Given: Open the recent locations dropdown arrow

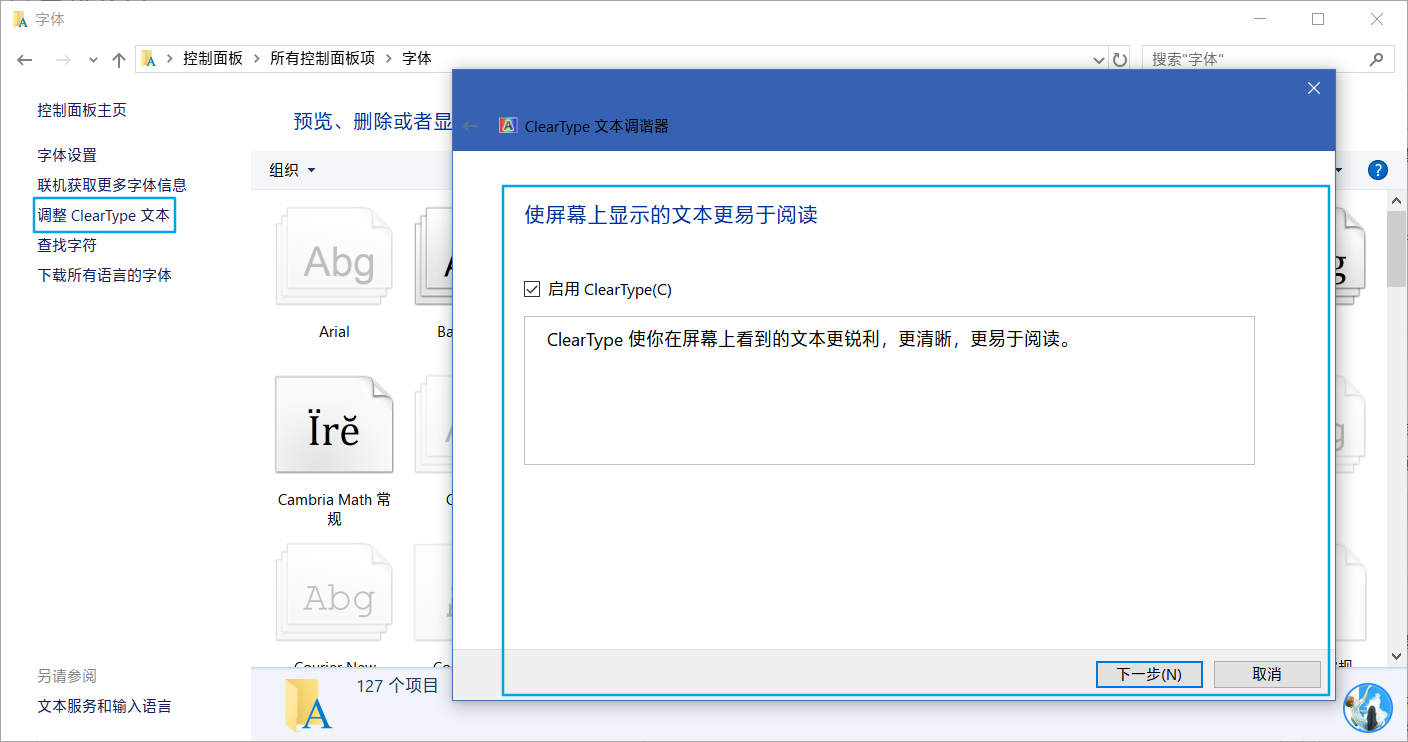Looking at the screenshot, I should pos(93,60).
